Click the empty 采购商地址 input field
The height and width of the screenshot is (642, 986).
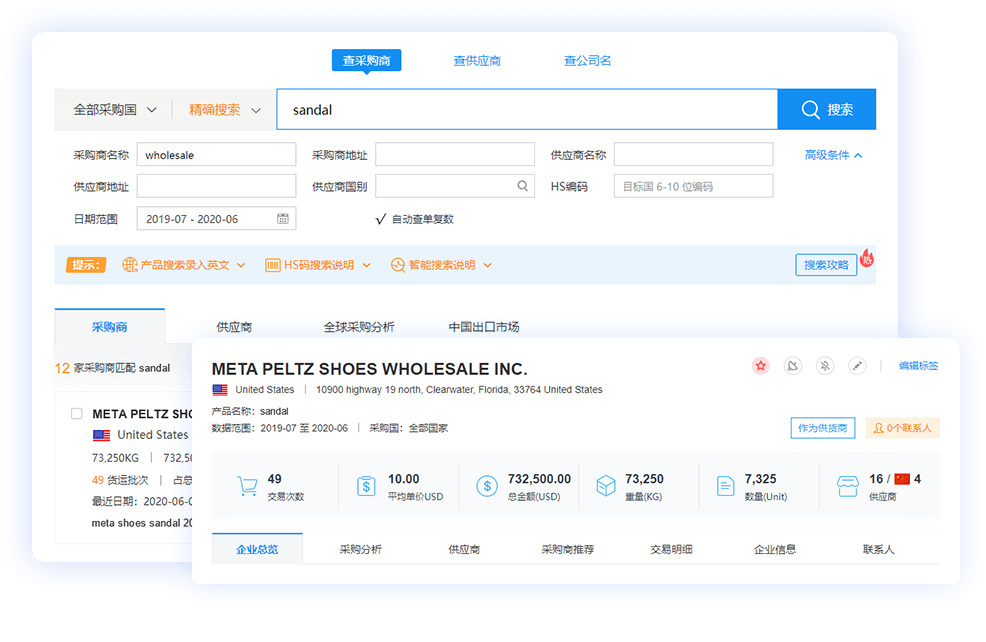pos(455,155)
